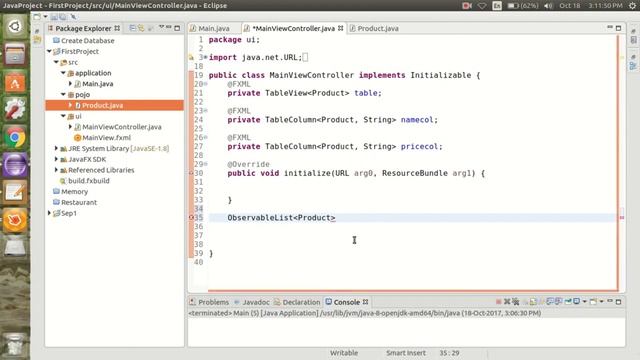Expand the Main.java tree node
Viewport: 640px width, 360px height.
70,84
